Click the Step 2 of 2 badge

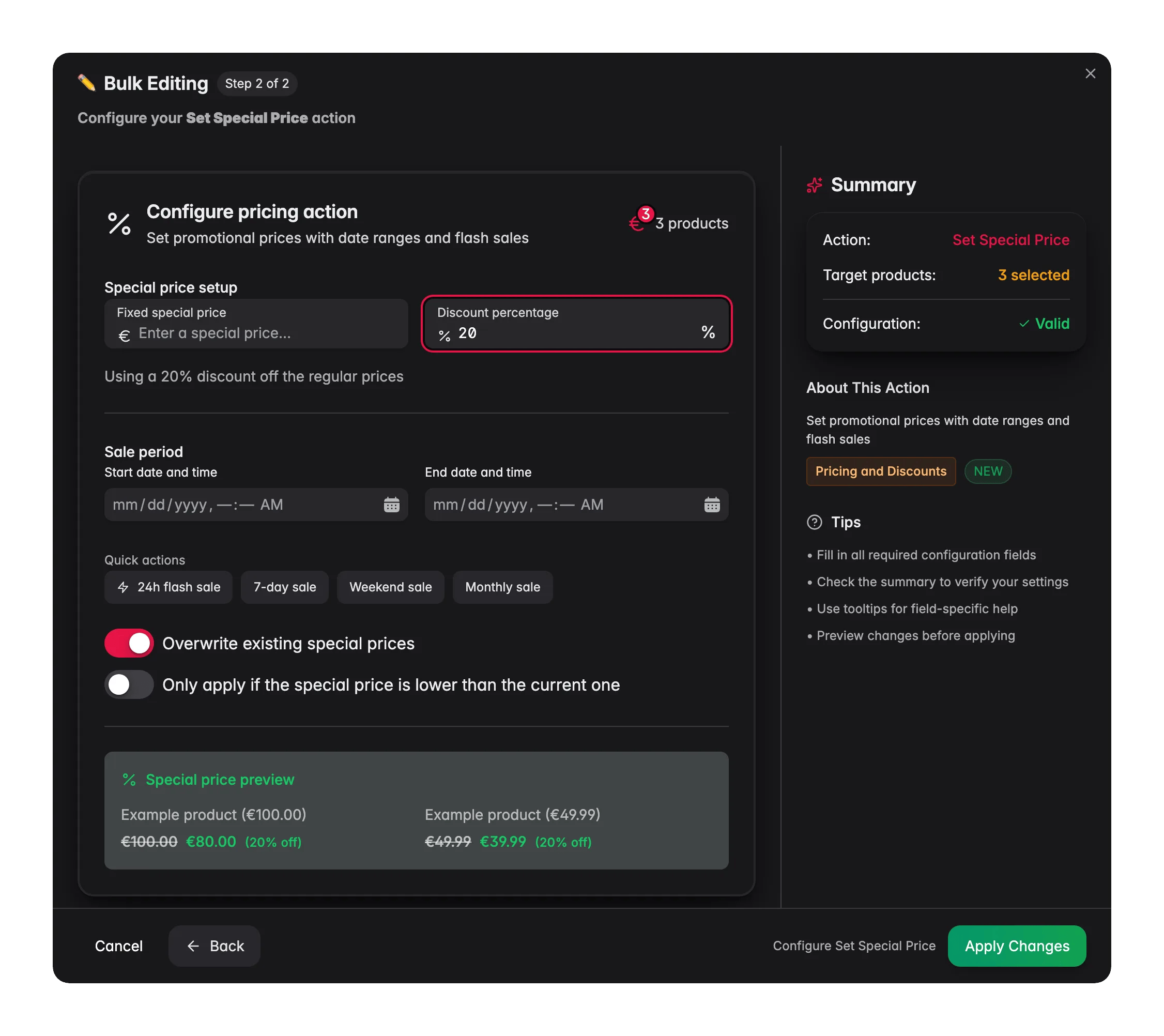pyautogui.click(x=257, y=84)
